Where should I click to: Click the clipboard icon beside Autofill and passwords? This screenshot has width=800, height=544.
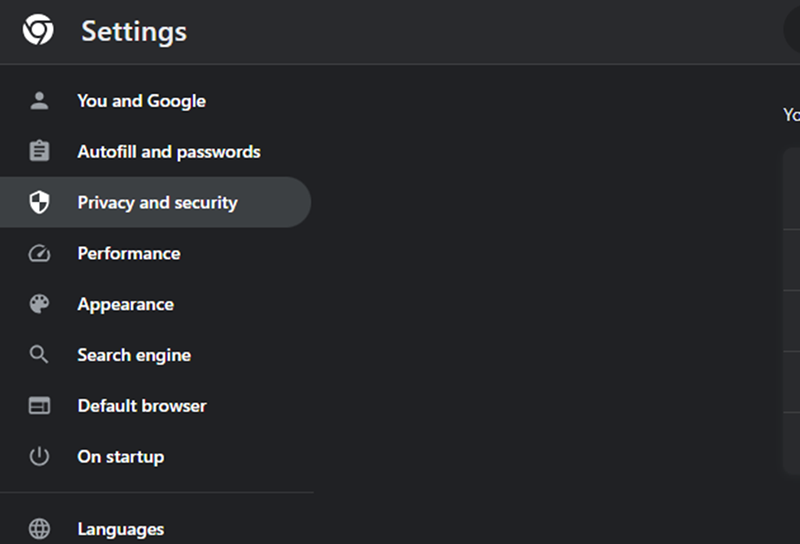[39, 151]
